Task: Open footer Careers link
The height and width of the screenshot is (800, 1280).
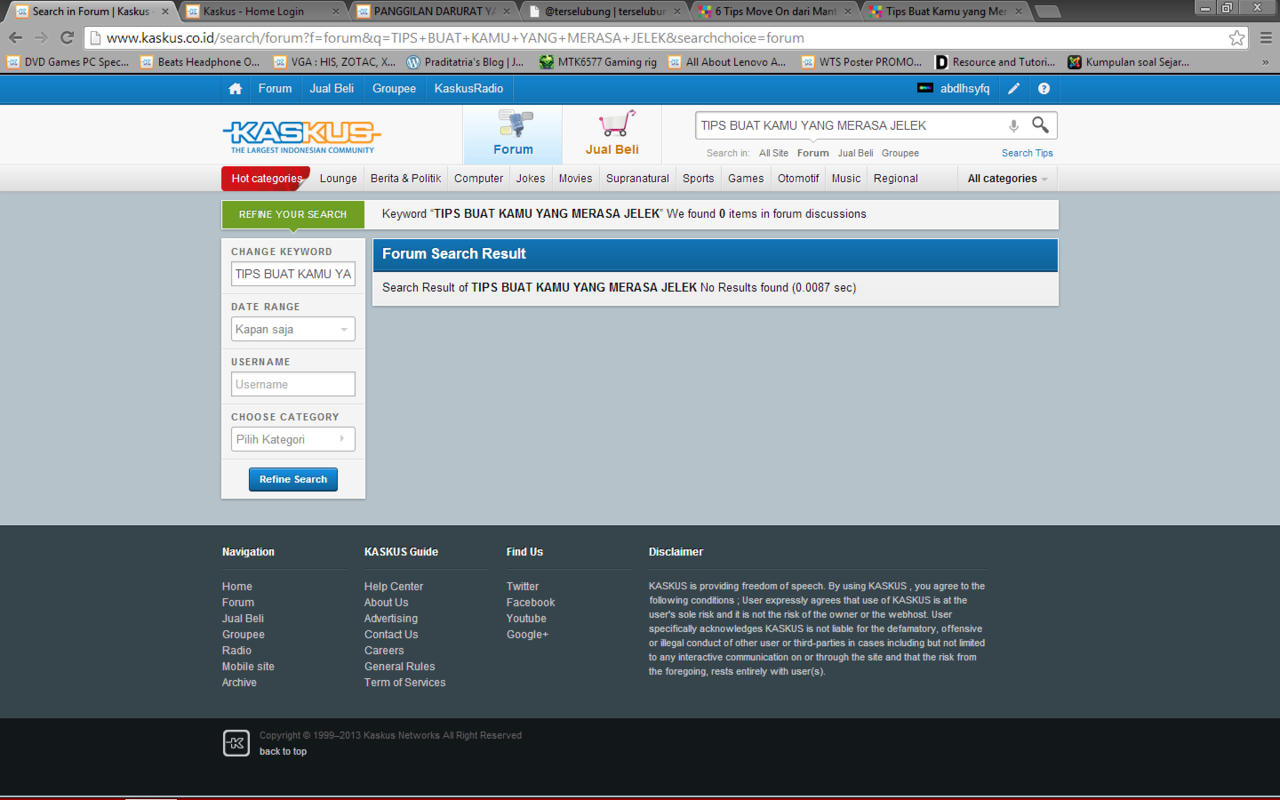Action: tap(384, 650)
